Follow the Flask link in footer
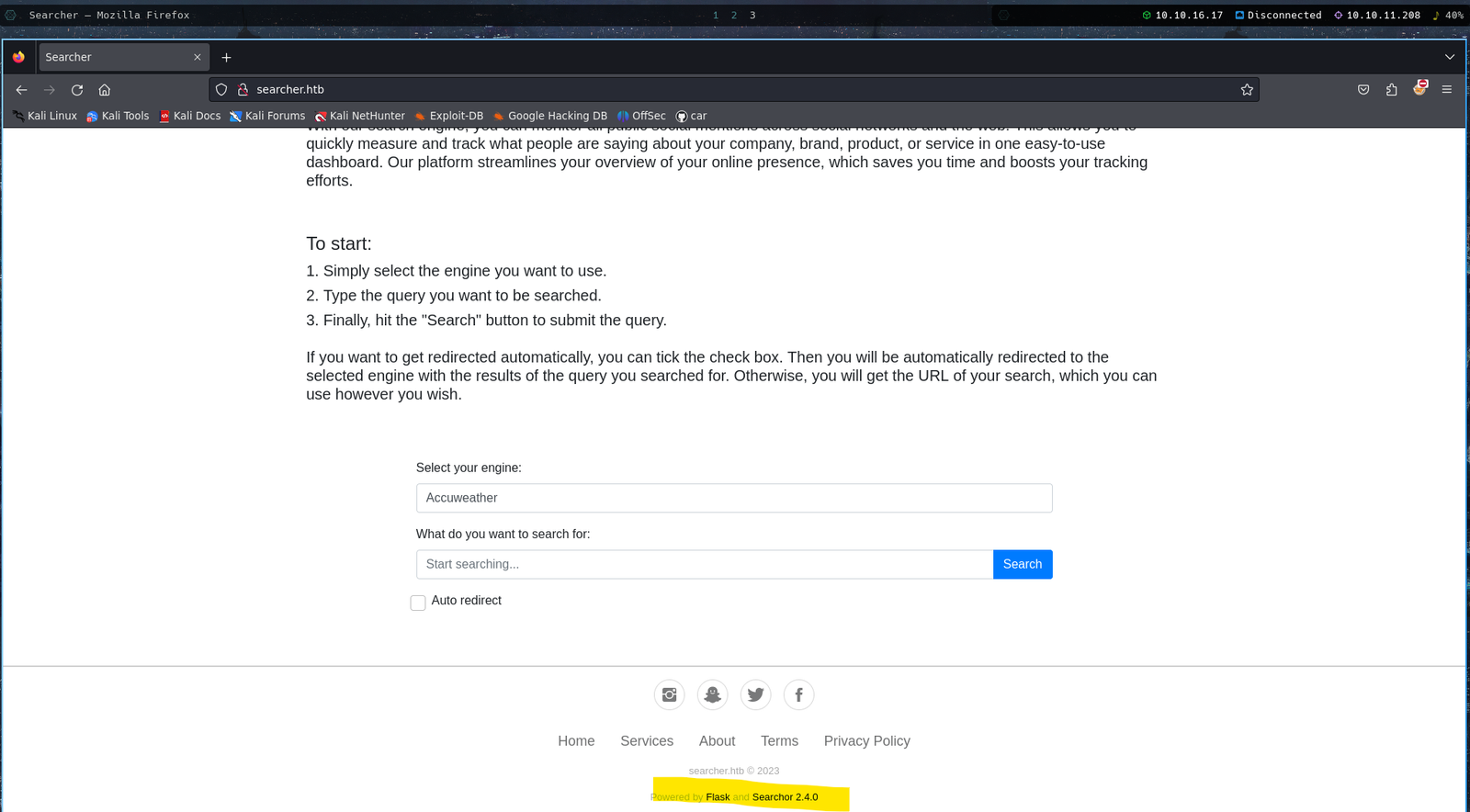 point(718,797)
